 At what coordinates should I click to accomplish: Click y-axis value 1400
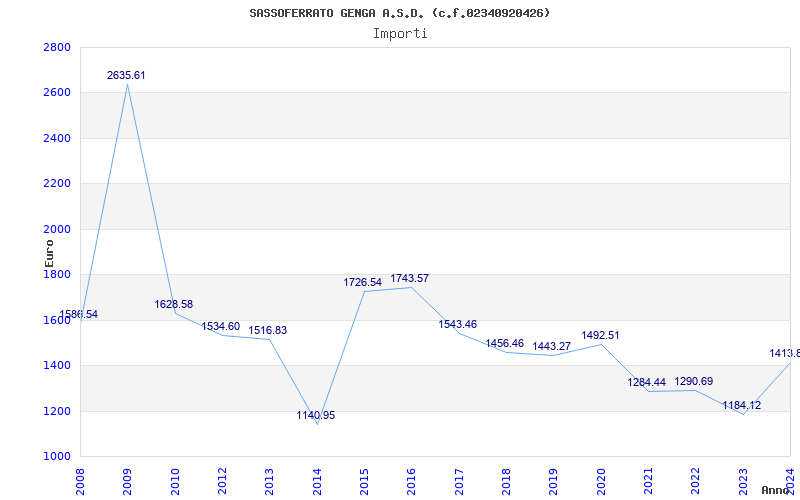(x=57, y=366)
